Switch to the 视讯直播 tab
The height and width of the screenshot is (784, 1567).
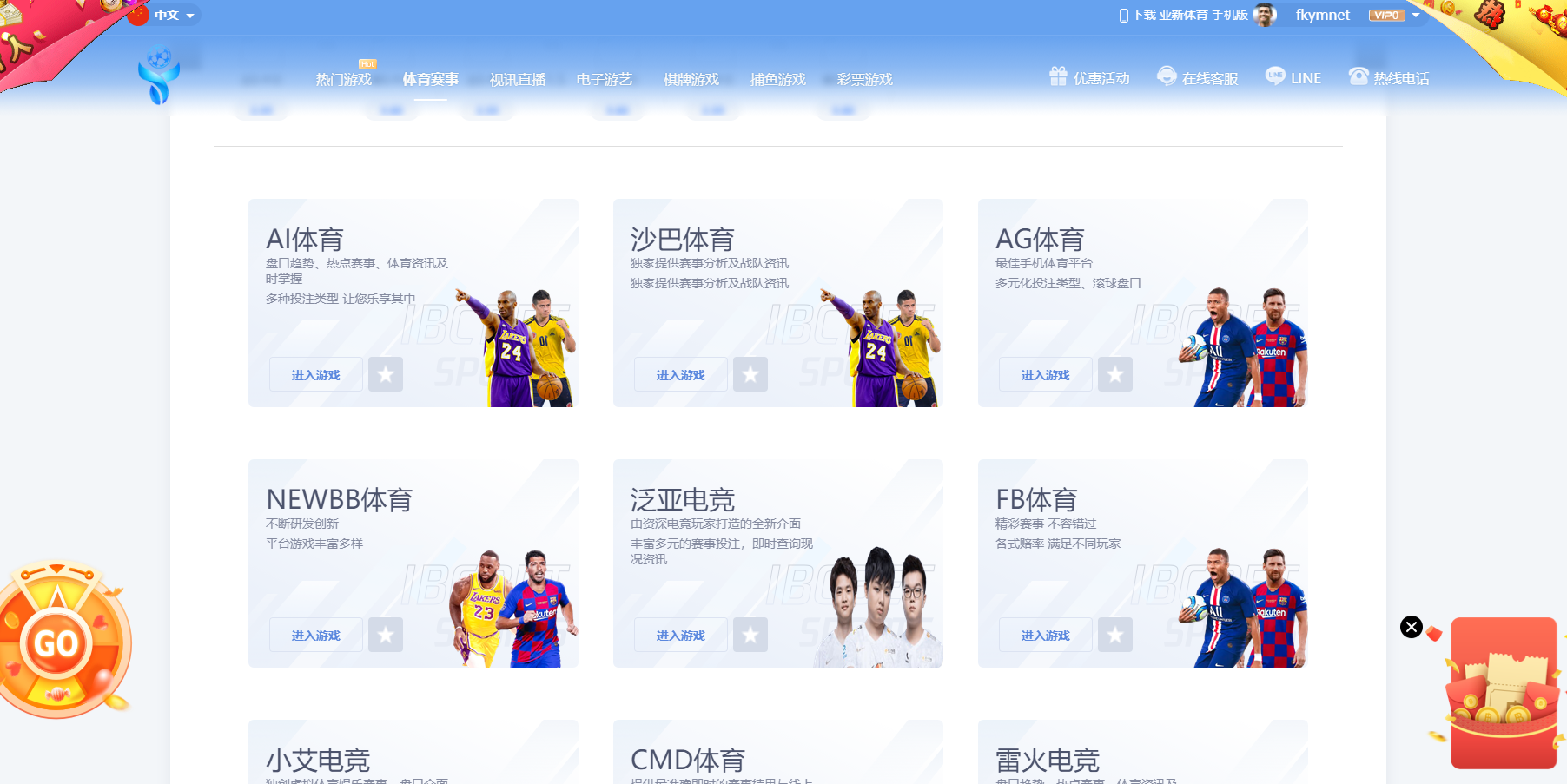click(519, 78)
